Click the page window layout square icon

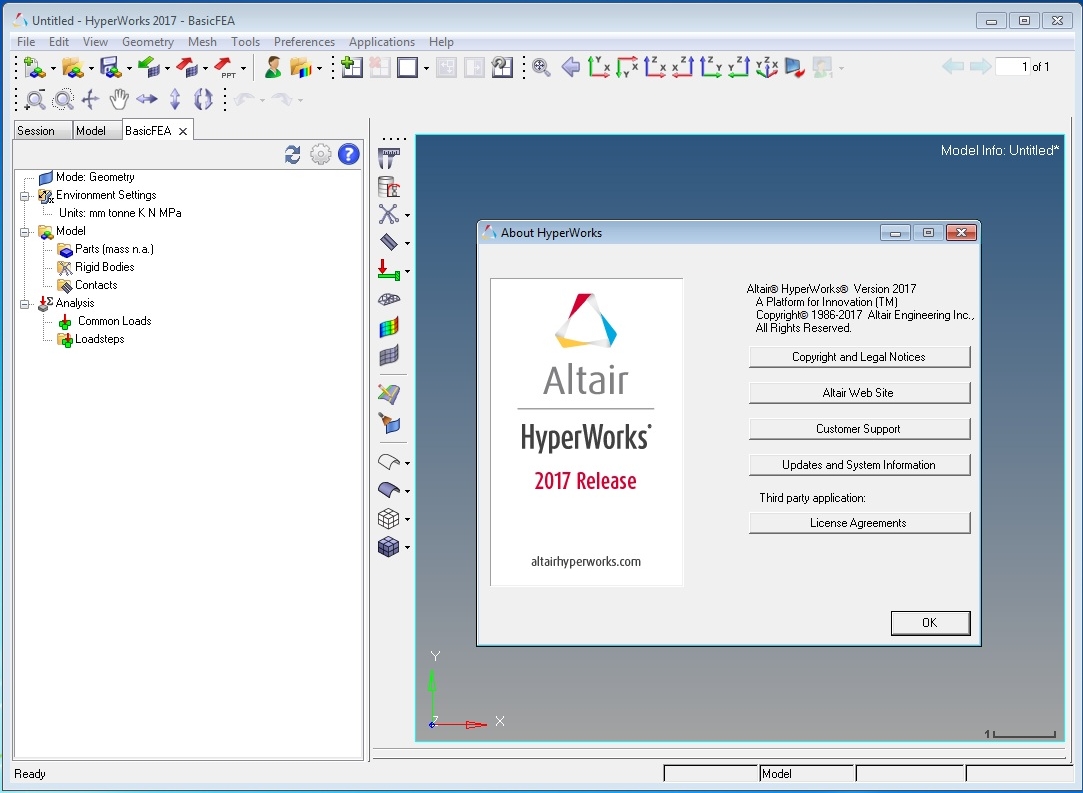pos(408,67)
